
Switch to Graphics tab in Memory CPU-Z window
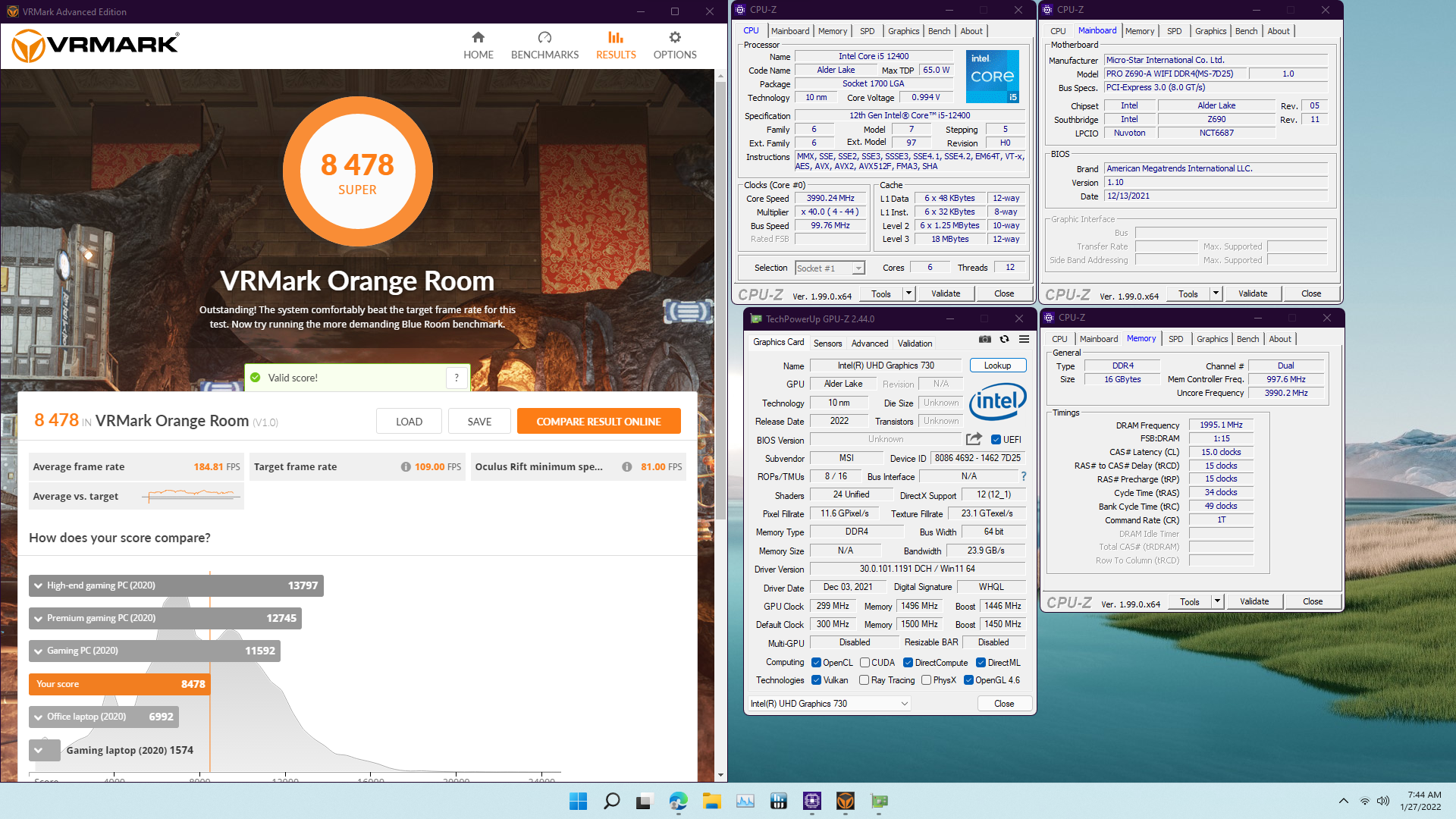coord(1212,339)
